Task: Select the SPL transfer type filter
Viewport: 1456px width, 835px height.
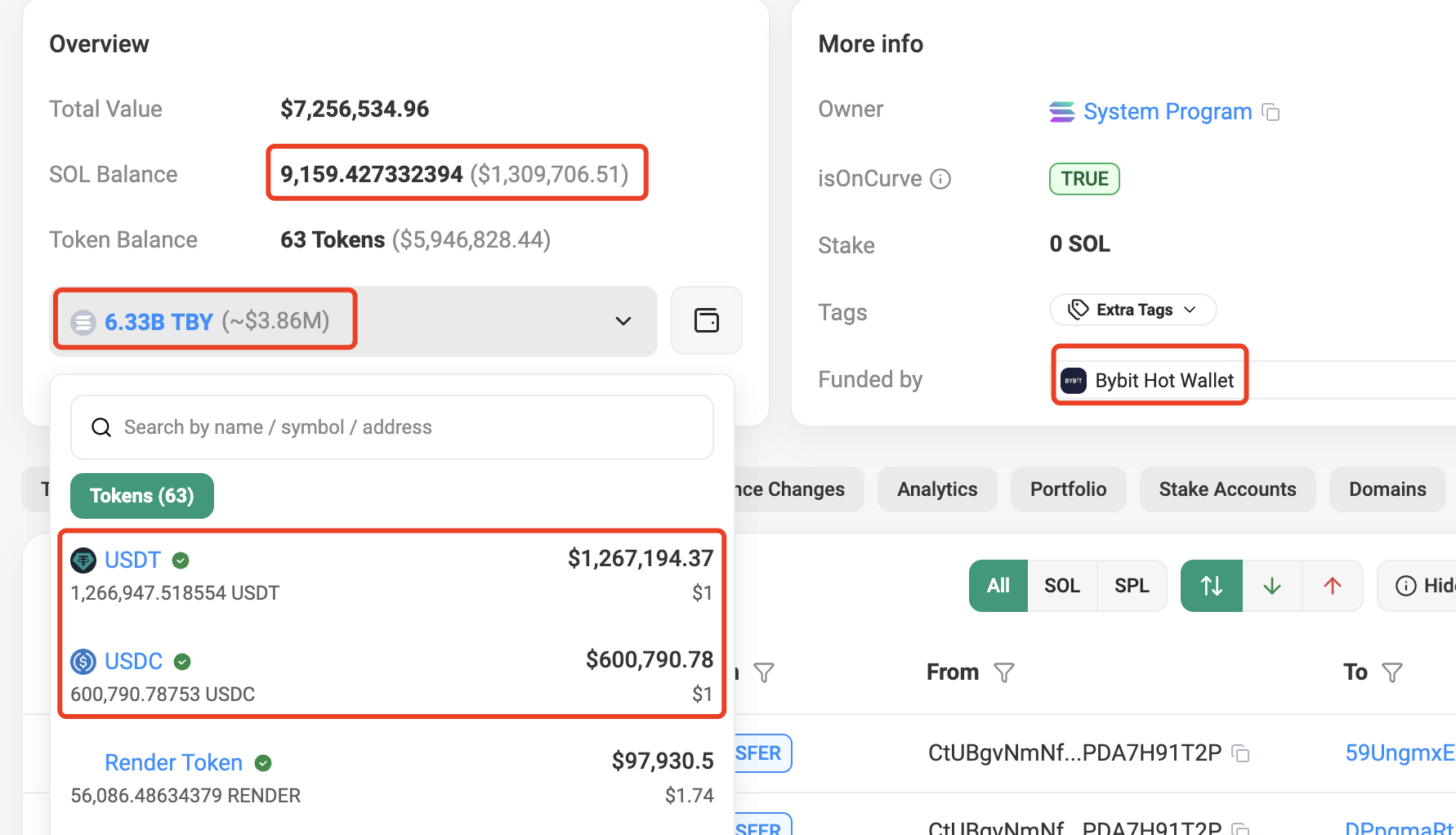Action: (1131, 586)
